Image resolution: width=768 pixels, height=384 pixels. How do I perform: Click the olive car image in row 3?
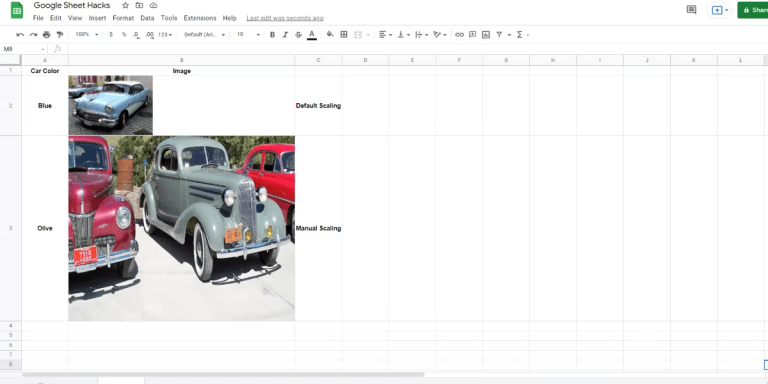click(x=182, y=228)
